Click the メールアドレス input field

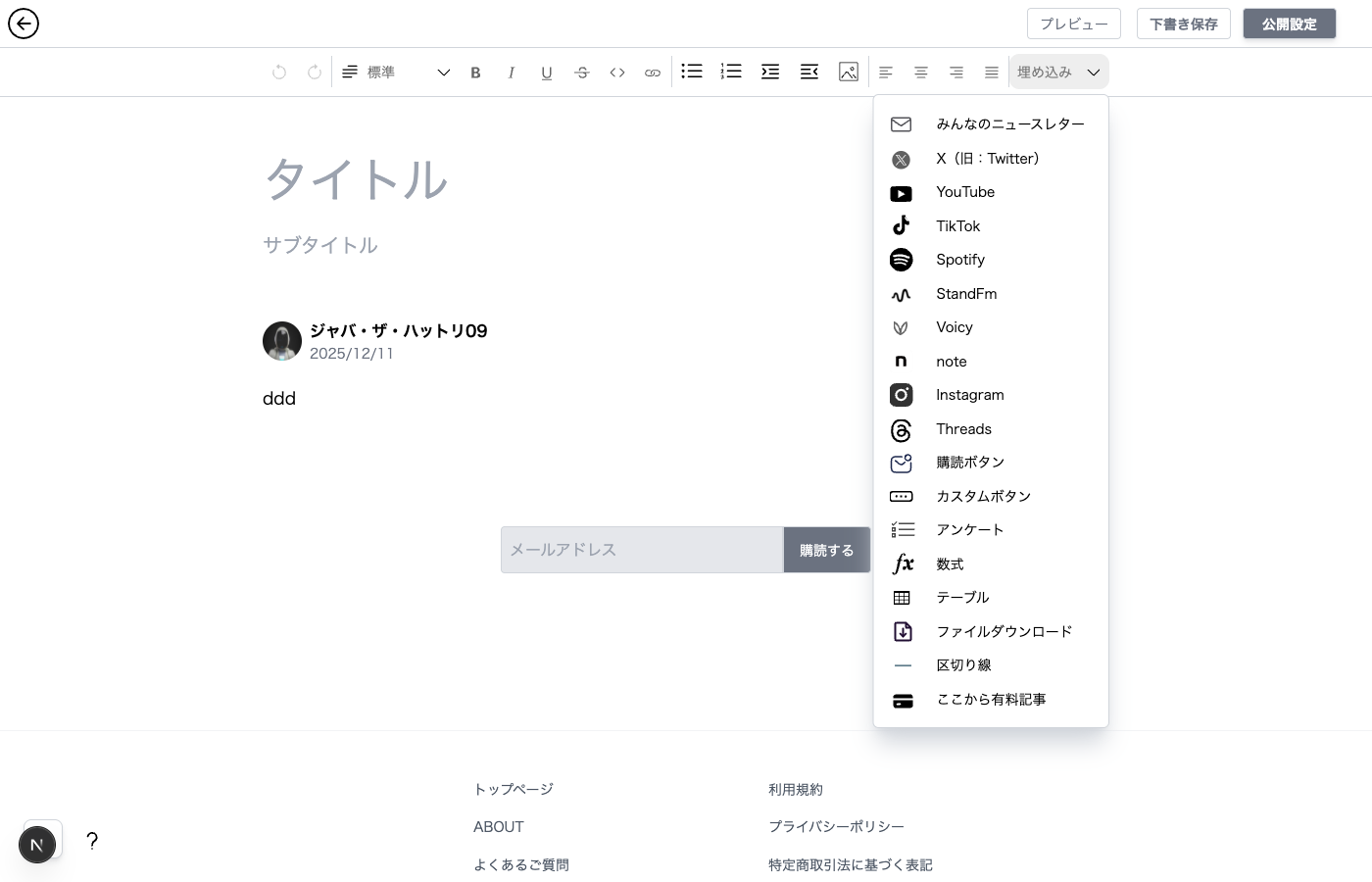(x=642, y=550)
